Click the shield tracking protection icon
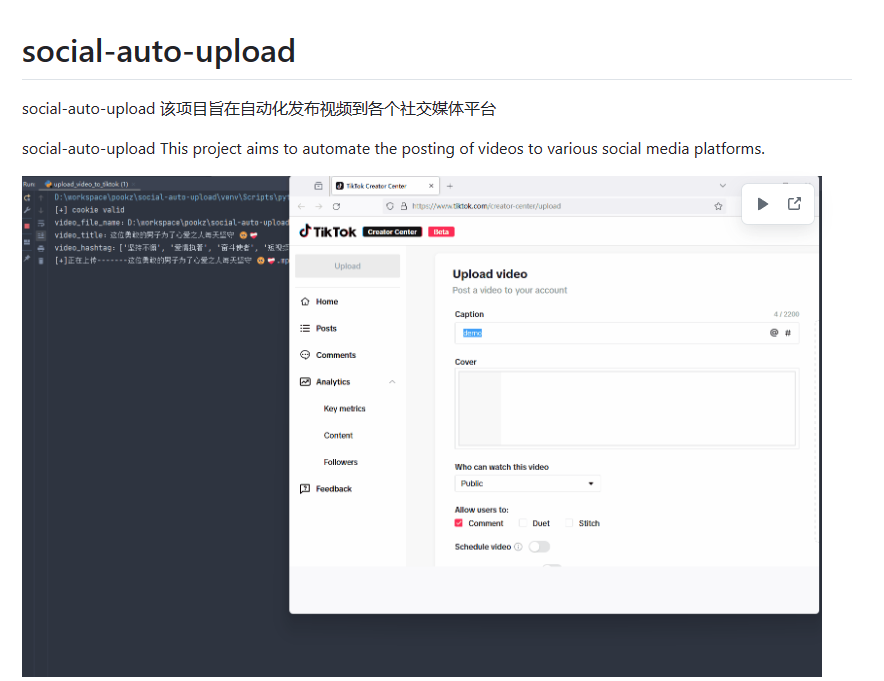This screenshot has width=884, height=681. pyautogui.click(x=390, y=206)
